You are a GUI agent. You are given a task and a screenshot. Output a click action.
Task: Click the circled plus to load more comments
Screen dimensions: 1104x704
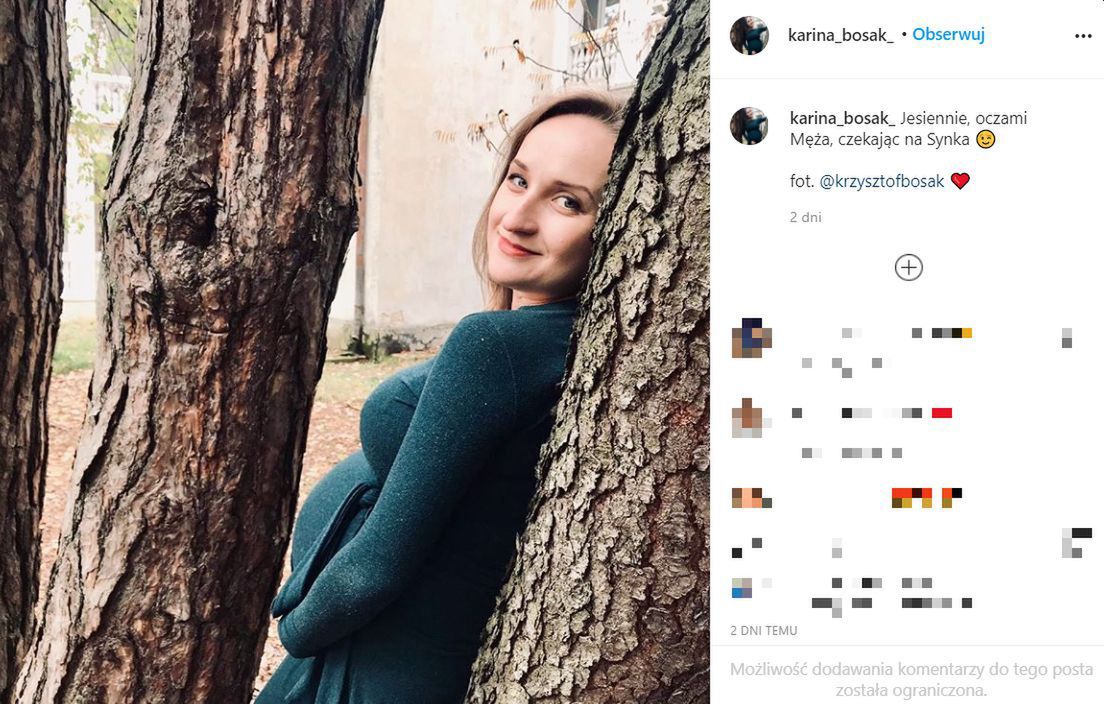pos(908,267)
